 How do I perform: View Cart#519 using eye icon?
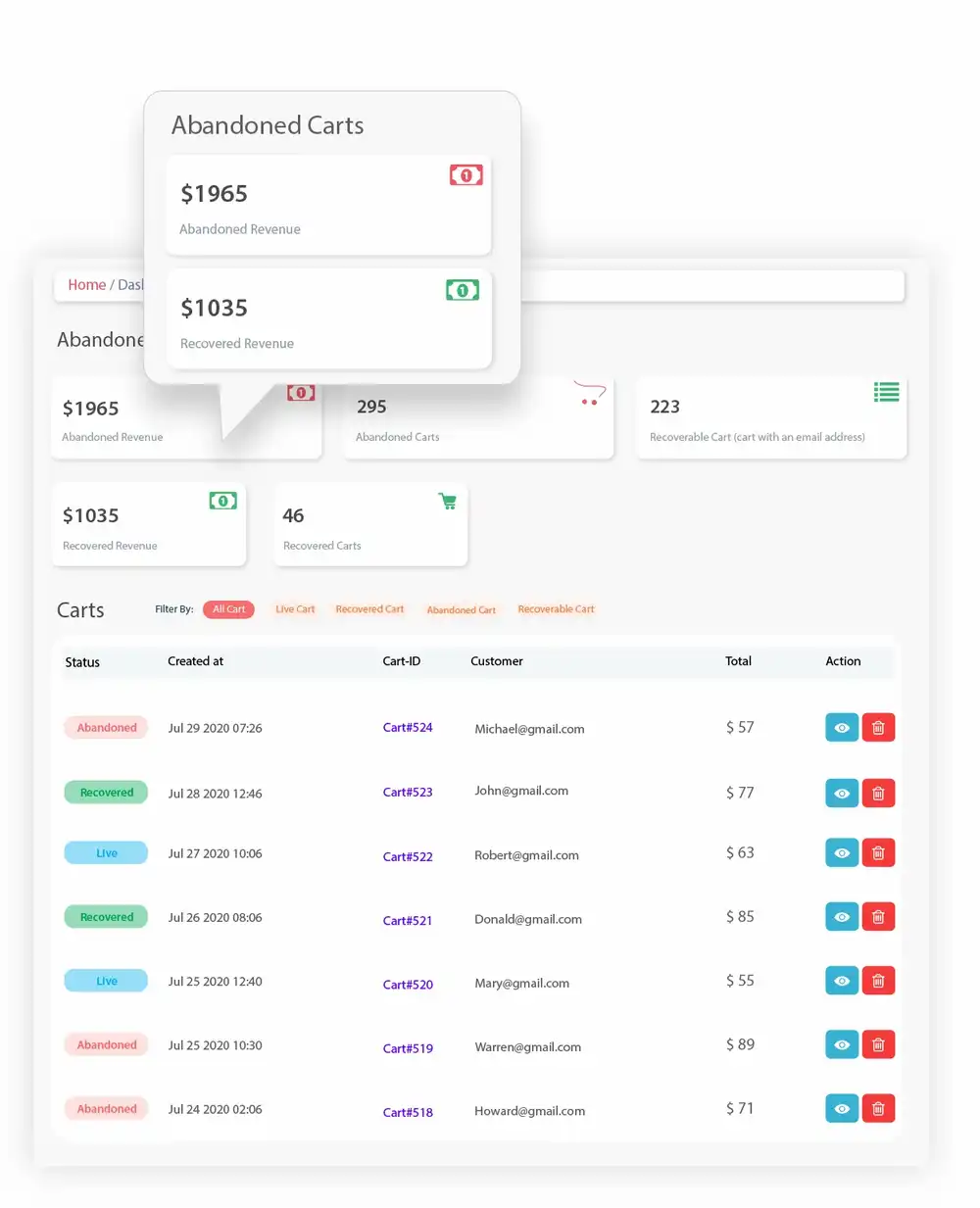coord(842,1045)
